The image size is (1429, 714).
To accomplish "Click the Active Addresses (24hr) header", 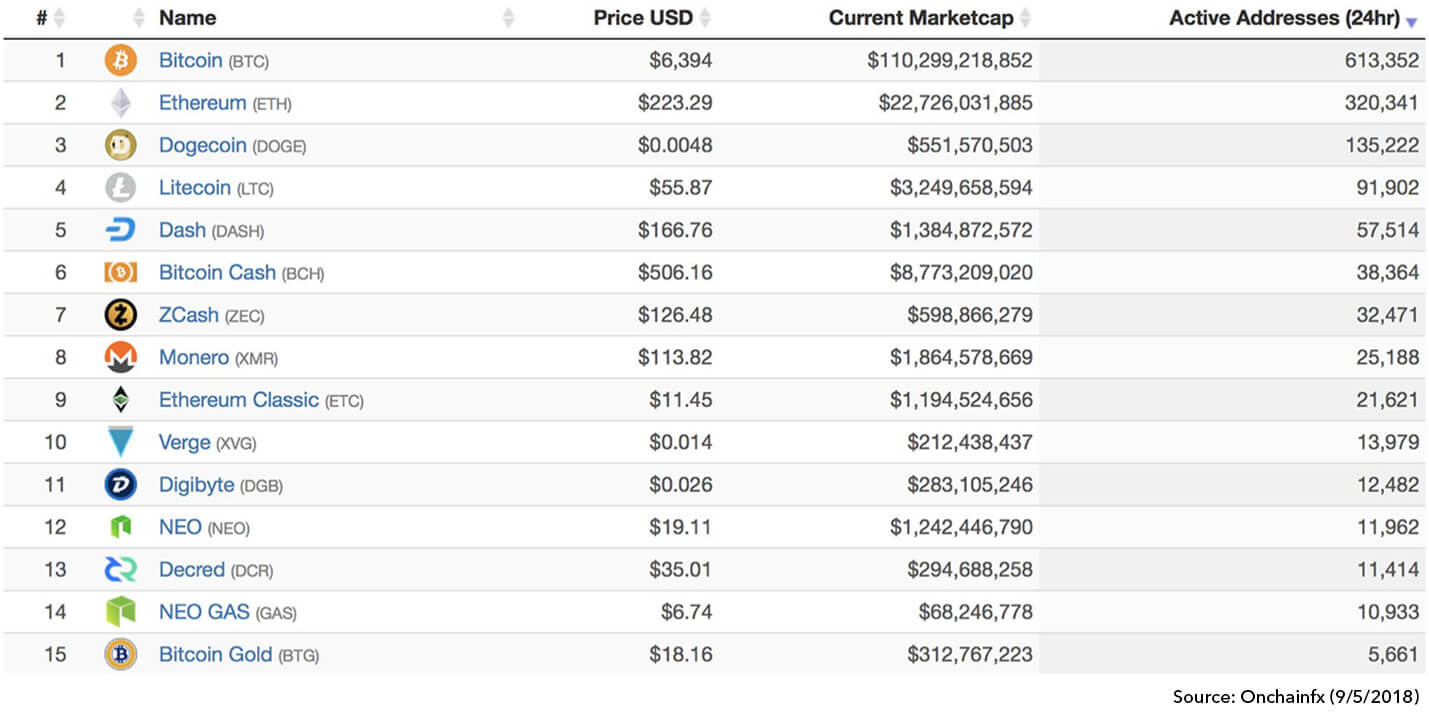I will coord(1285,18).
